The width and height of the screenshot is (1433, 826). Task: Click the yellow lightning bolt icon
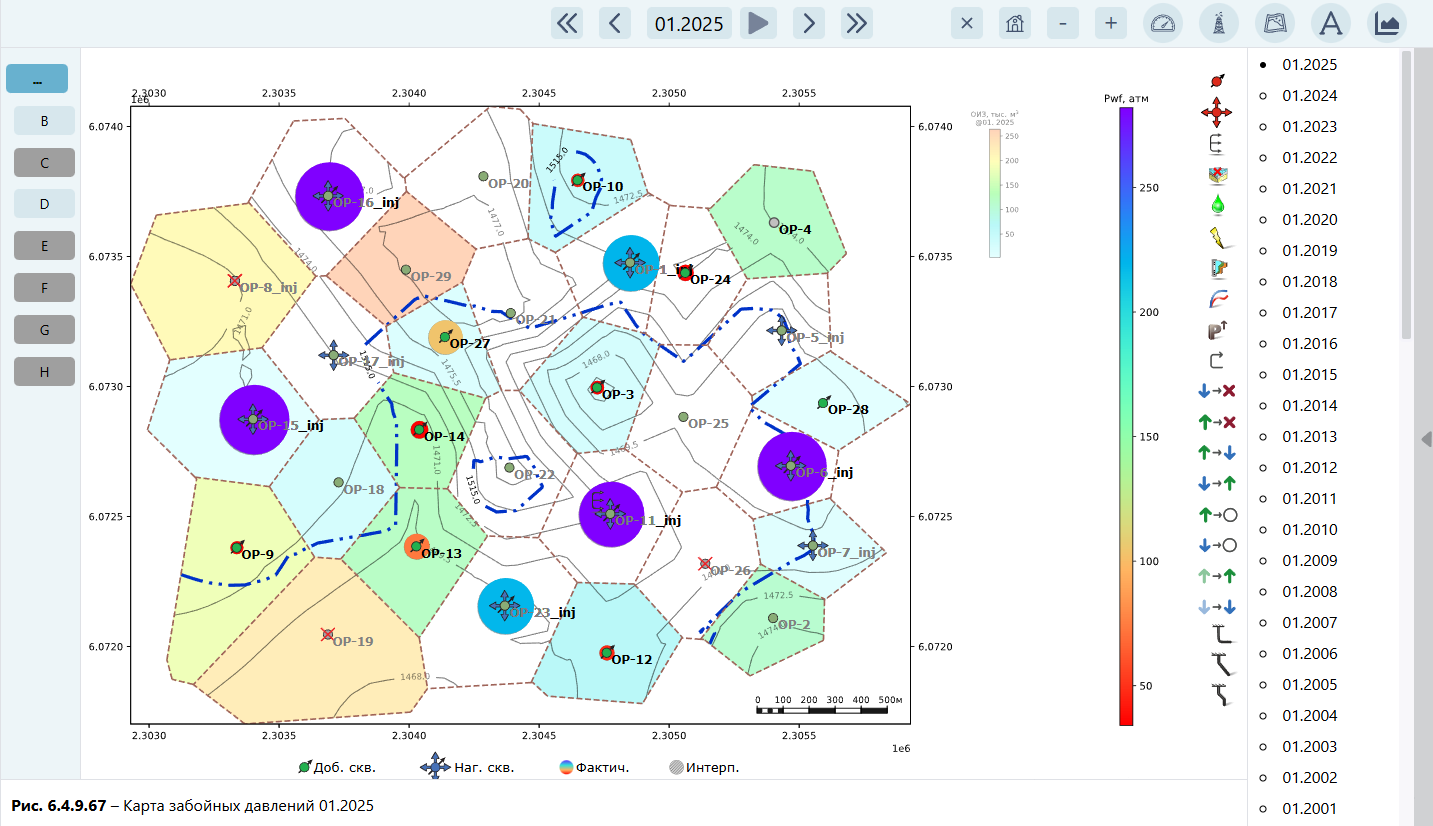(1216, 236)
